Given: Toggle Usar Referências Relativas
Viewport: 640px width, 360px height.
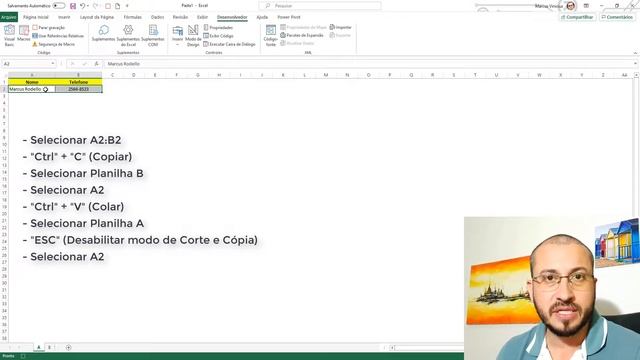Looking at the screenshot, I should (x=58, y=36).
